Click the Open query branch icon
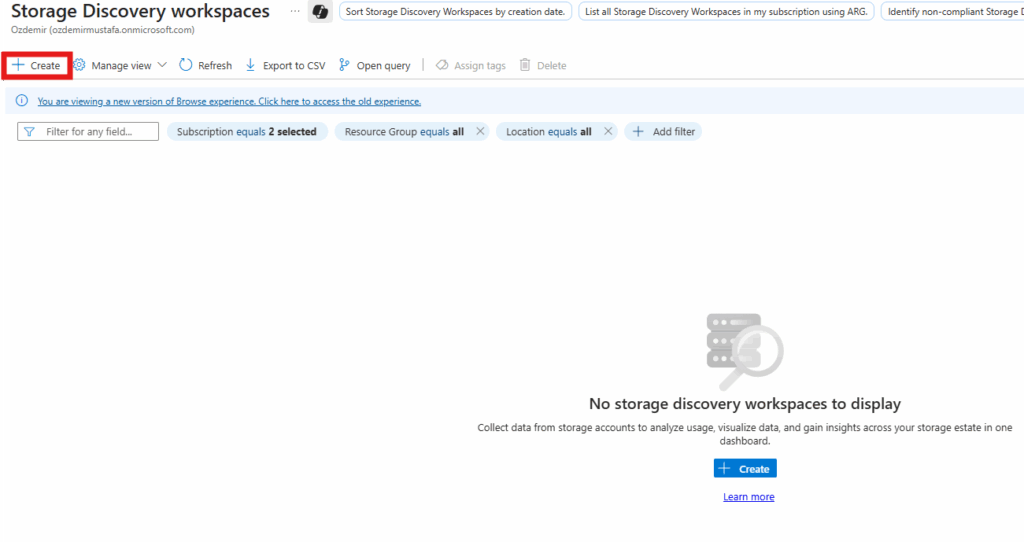The height and width of the screenshot is (542, 1024). point(344,65)
